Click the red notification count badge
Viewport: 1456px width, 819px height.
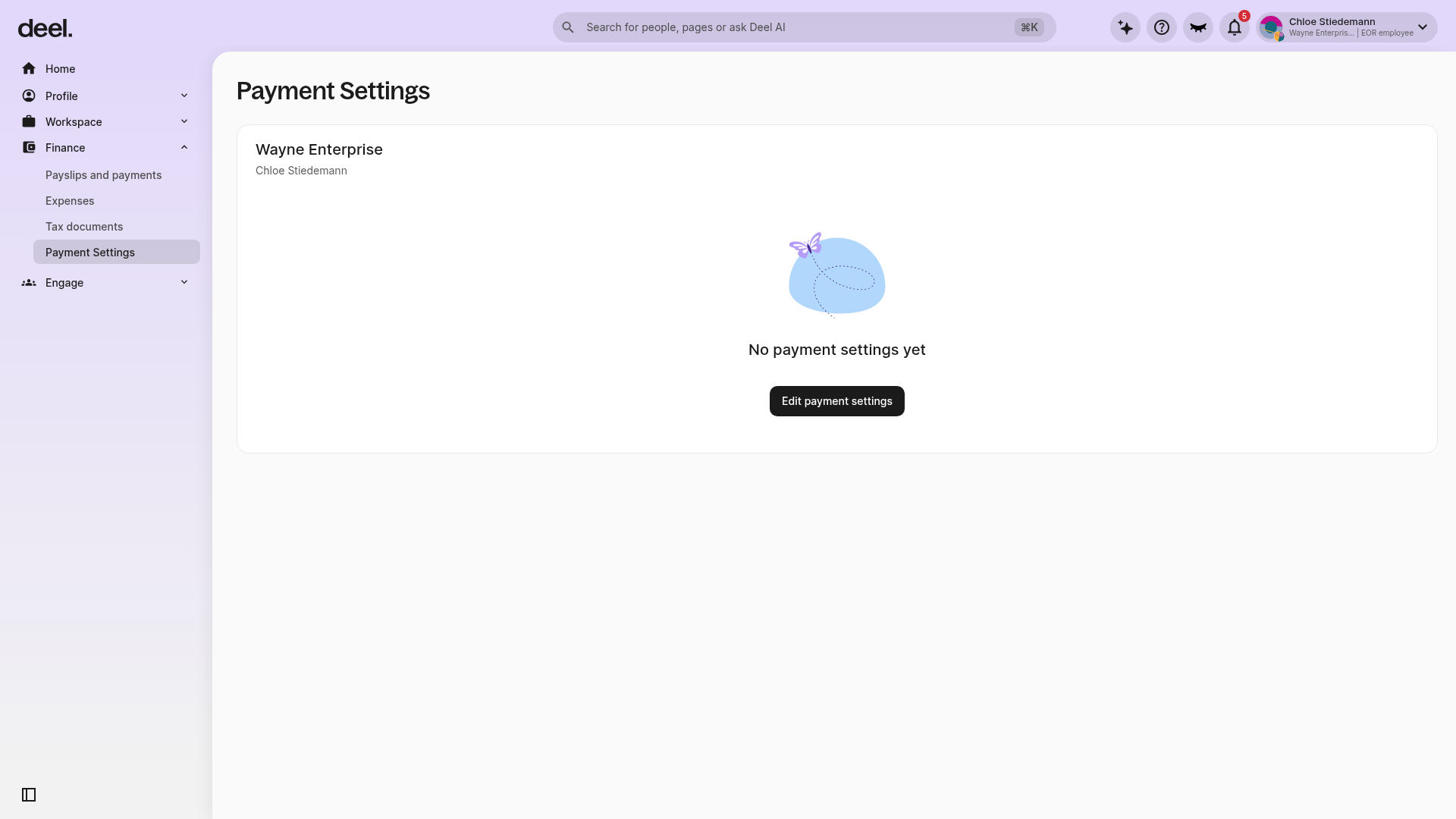pos(1244,16)
